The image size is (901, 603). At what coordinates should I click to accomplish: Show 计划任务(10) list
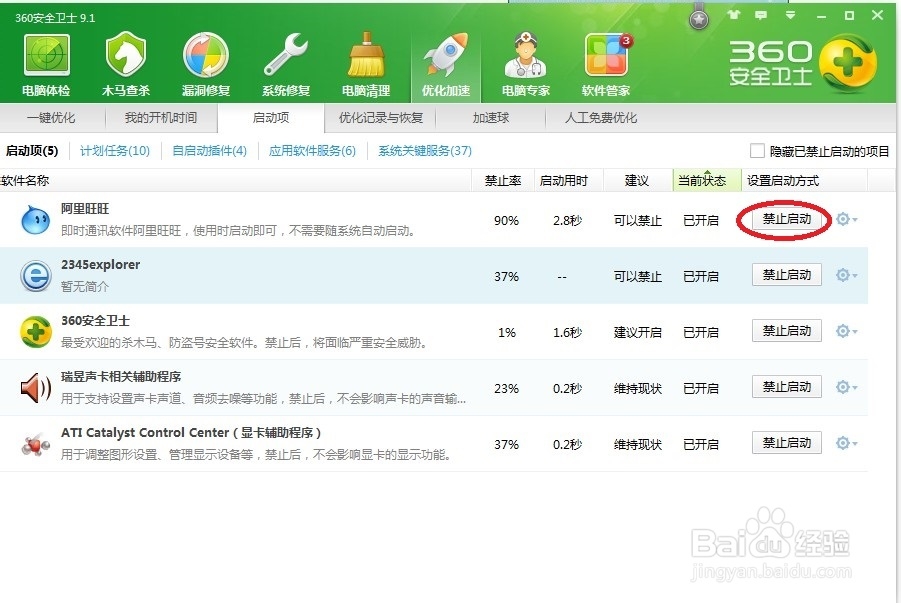point(115,151)
